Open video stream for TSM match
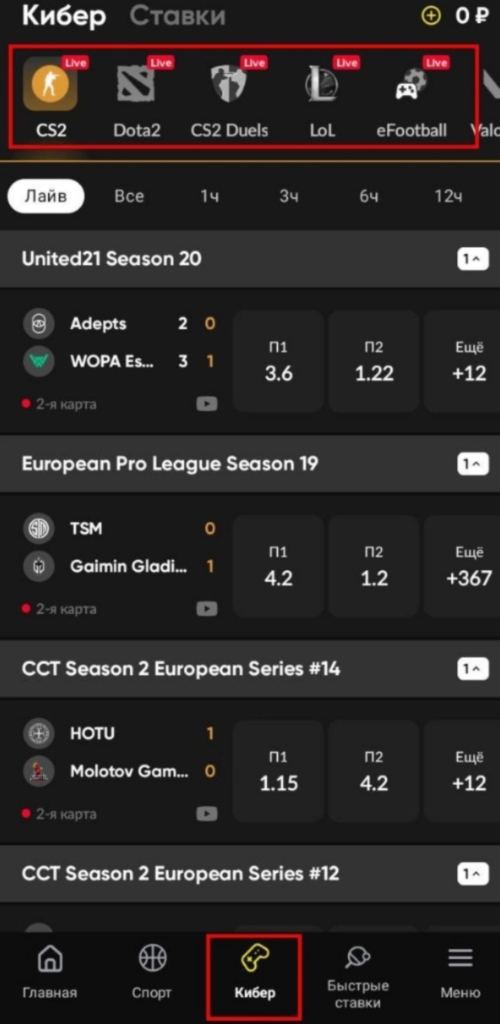This screenshot has height=1024, width=500. tap(207, 609)
